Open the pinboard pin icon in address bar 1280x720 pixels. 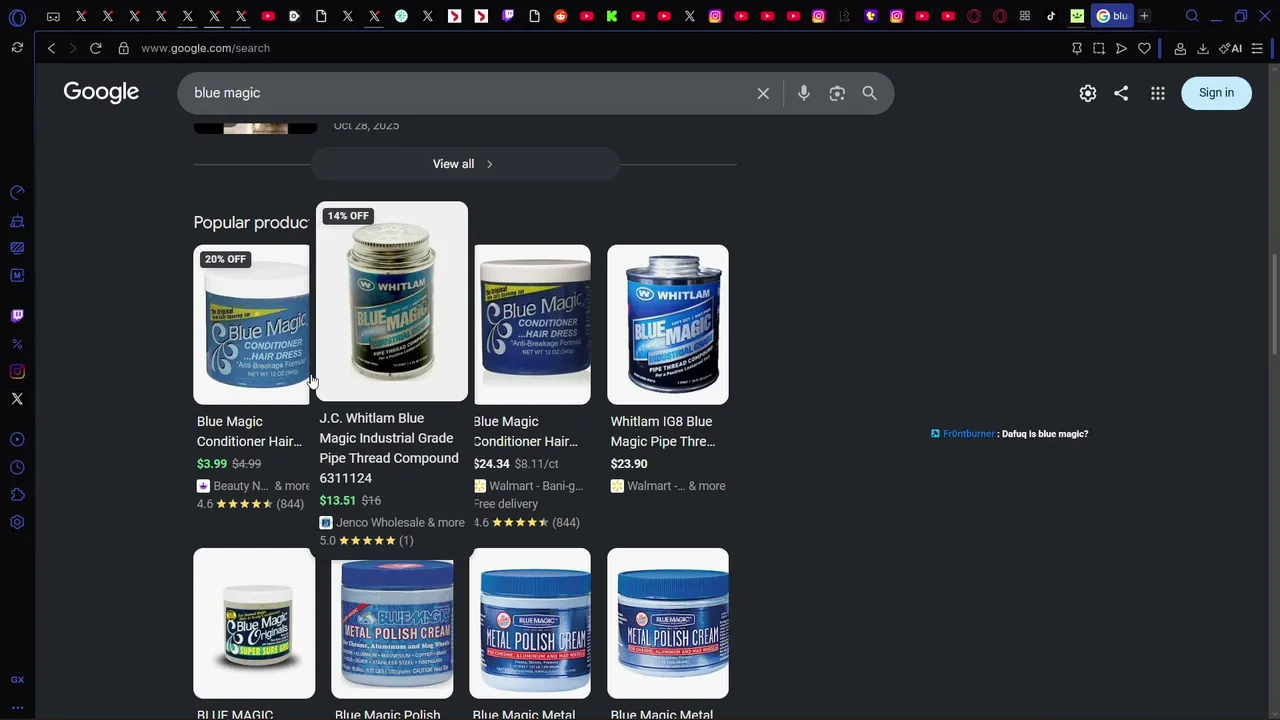tap(1077, 48)
